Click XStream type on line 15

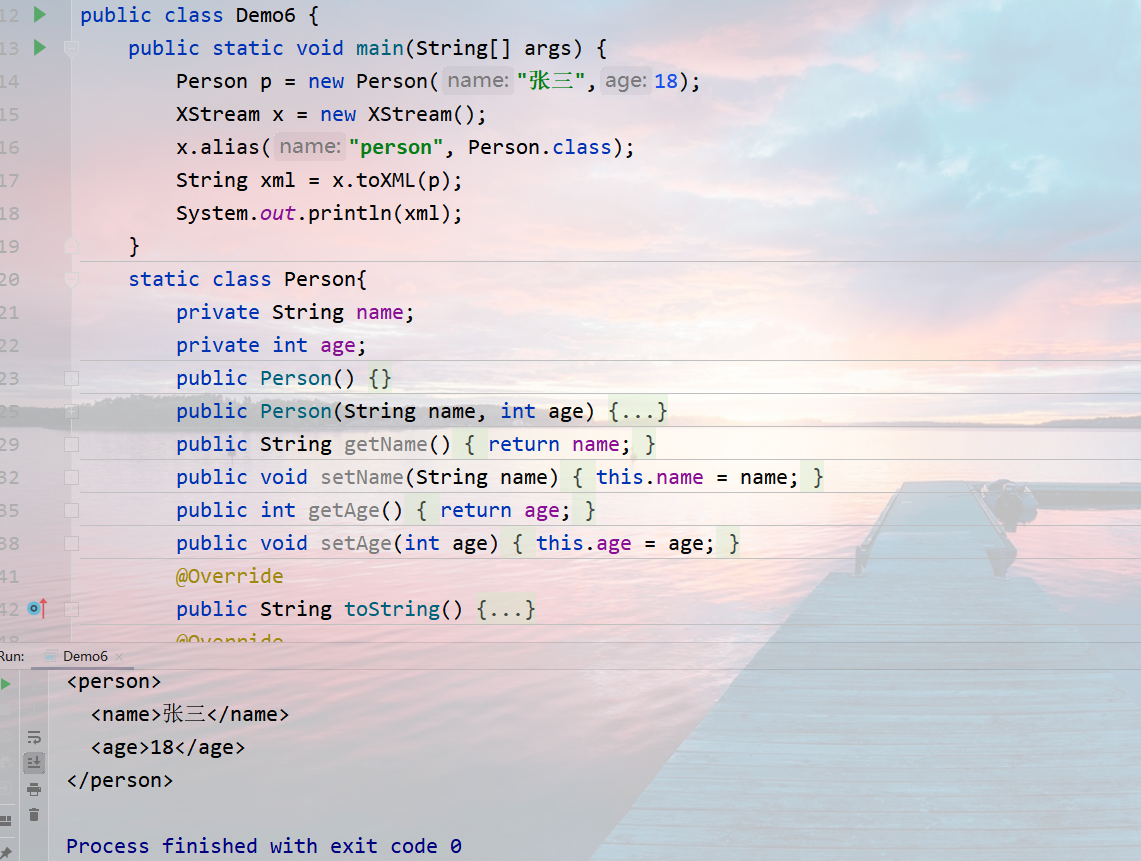(218, 114)
